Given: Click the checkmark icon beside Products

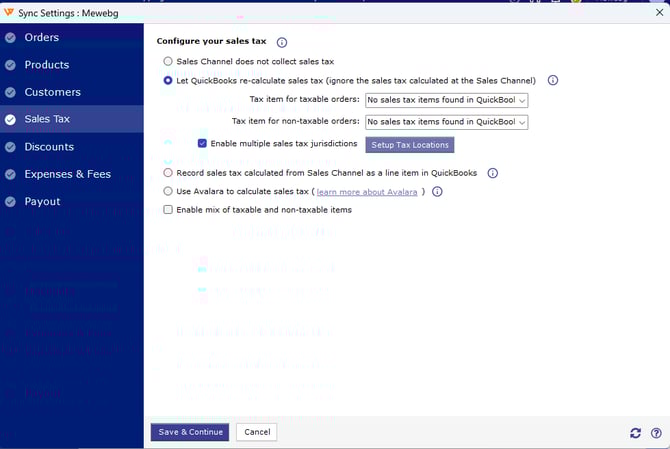Looking at the screenshot, I should click(x=10, y=65).
